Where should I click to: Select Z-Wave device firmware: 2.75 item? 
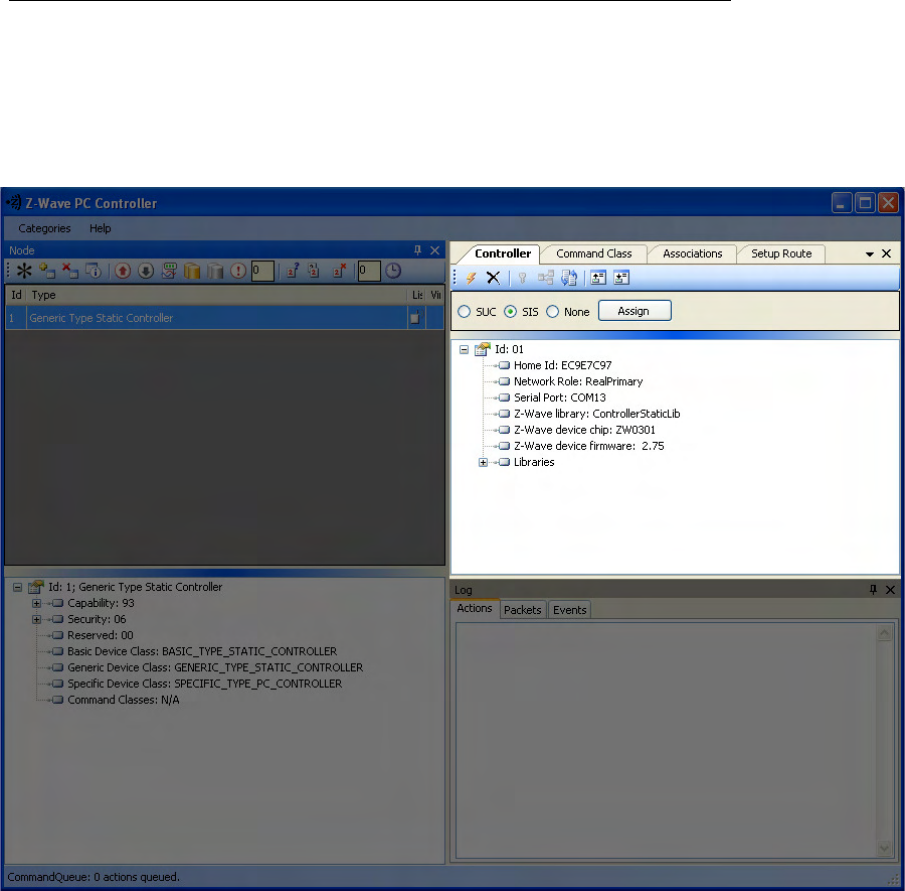(x=589, y=446)
